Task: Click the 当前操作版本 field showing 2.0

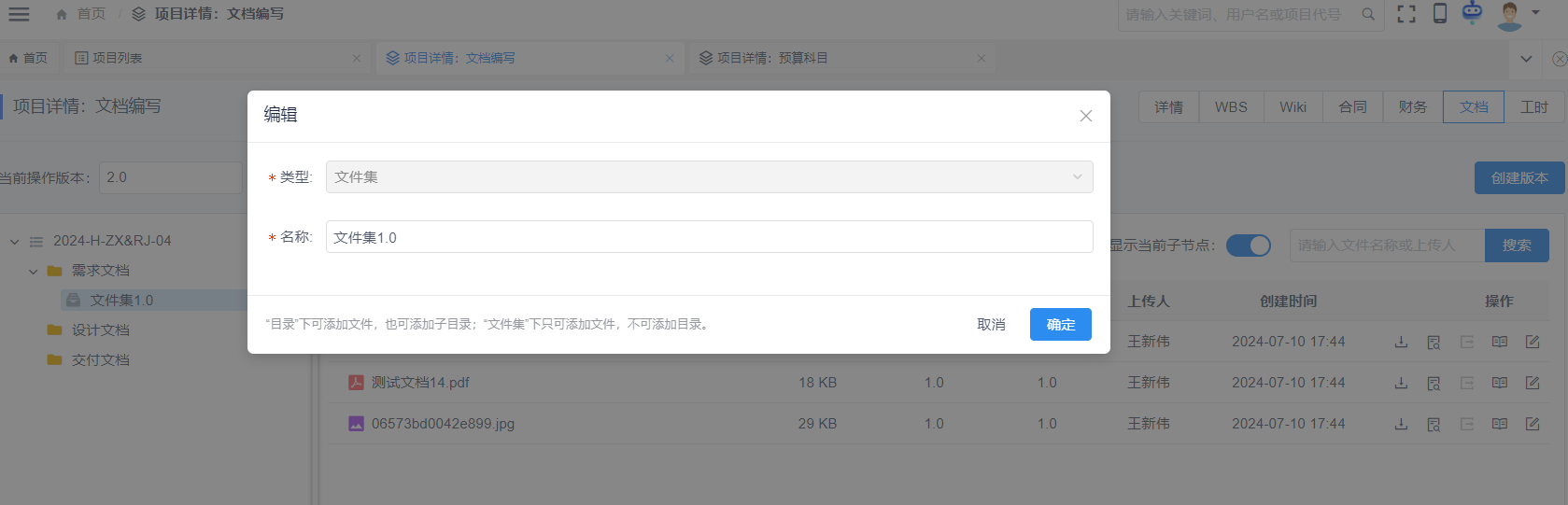Action: tap(171, 177)
